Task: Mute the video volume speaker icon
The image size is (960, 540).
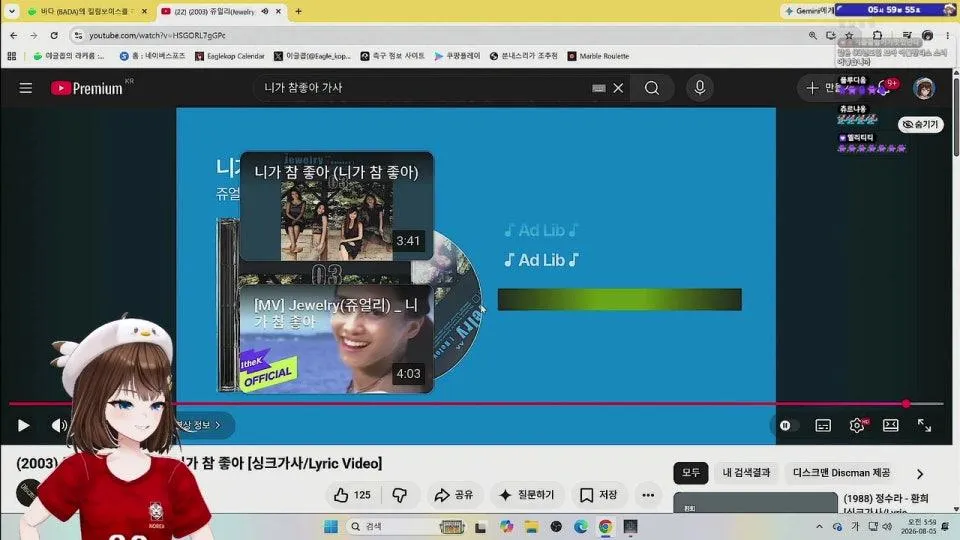Action: (59, 425)
